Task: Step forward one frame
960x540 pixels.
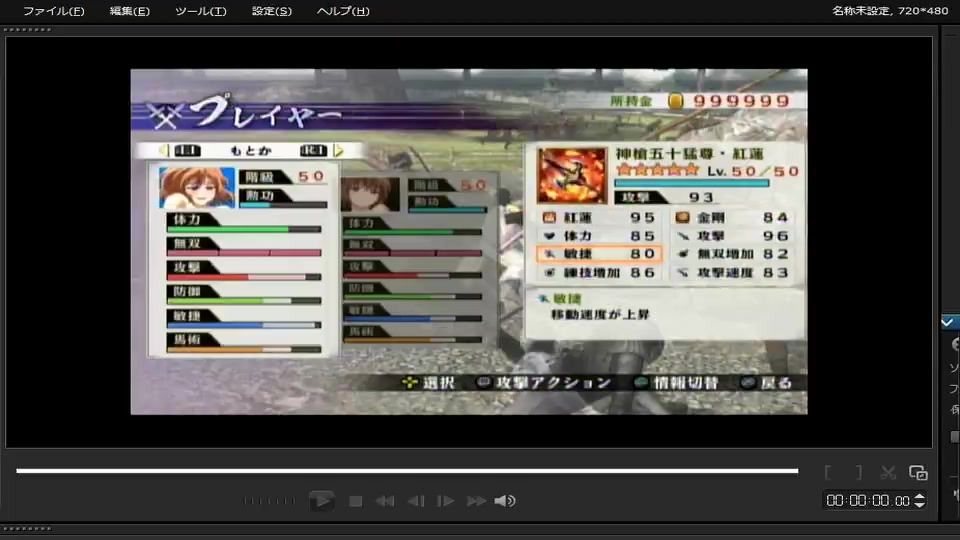Action: pyautogui.click(x=445, y=501)
